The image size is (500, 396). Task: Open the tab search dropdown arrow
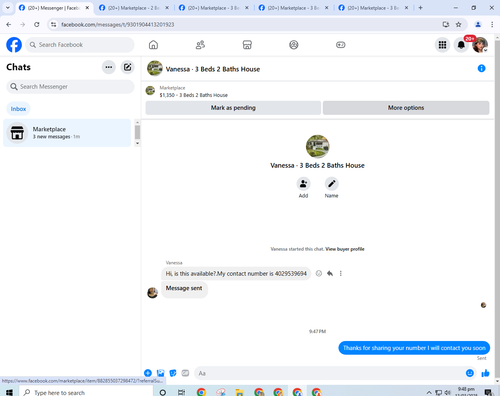8,8
